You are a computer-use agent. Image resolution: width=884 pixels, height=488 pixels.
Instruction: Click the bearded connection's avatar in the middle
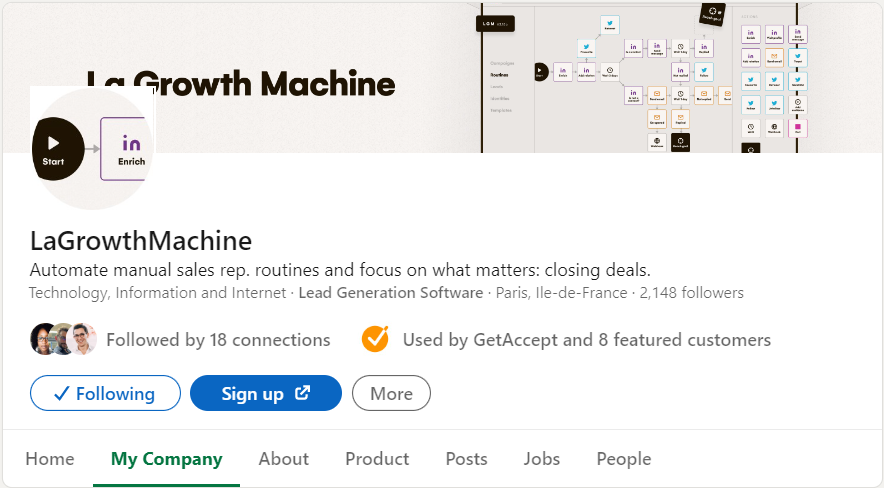63,340
